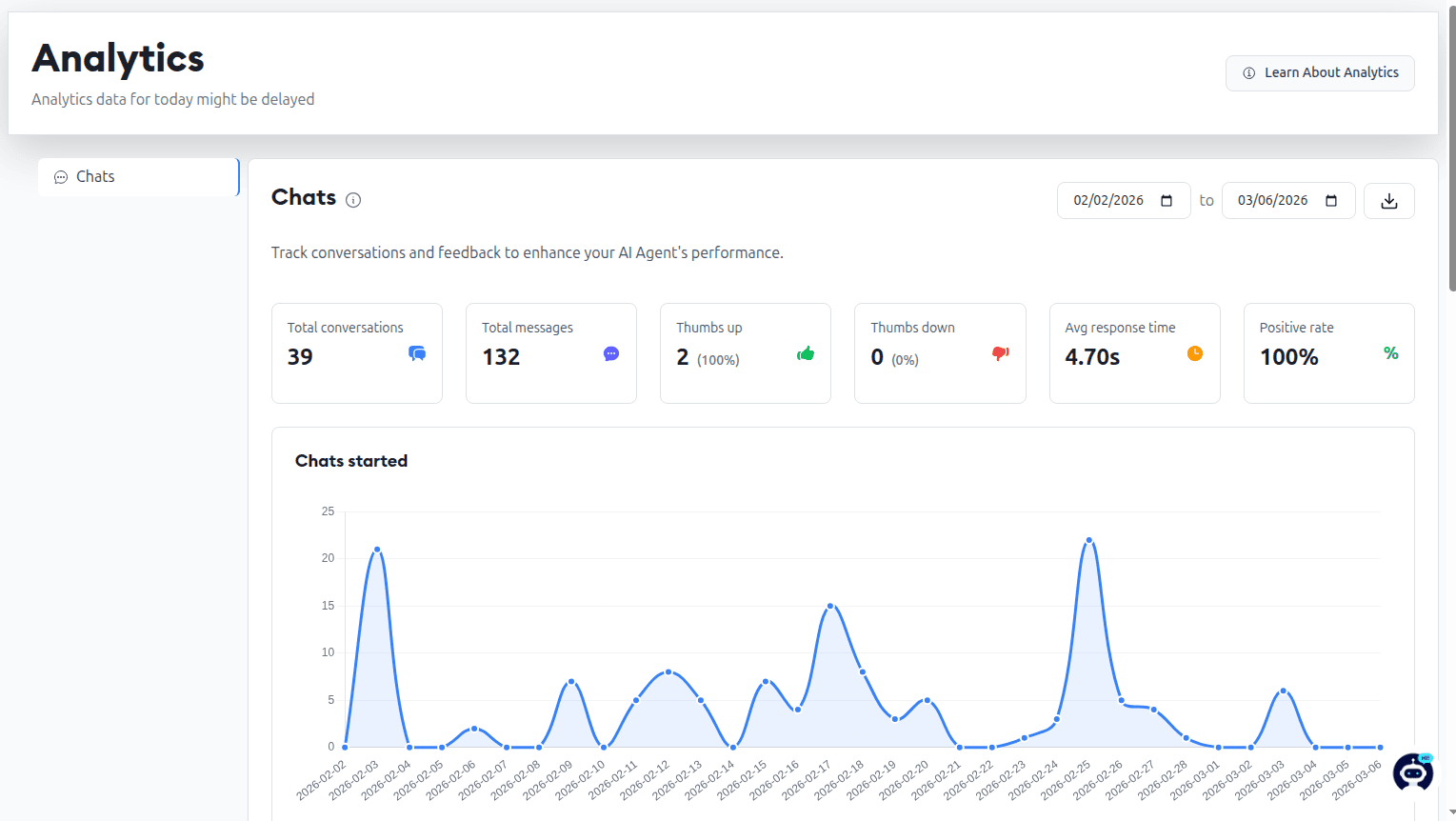The image size is (1456, 821).
Task: Click the info icon beside Chats heading
Action: click(353, 200)
